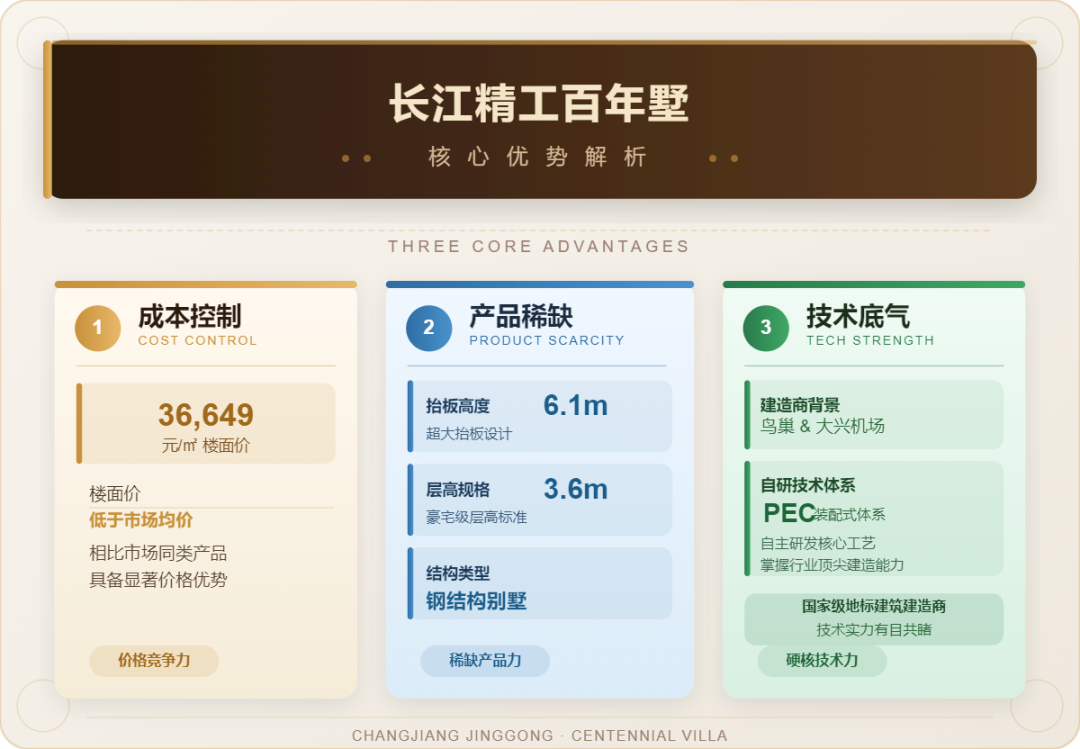Viewport: 1080px width, 749px height.
Task: Click the bottom-right corner ring ornament
Action: 1038,707
